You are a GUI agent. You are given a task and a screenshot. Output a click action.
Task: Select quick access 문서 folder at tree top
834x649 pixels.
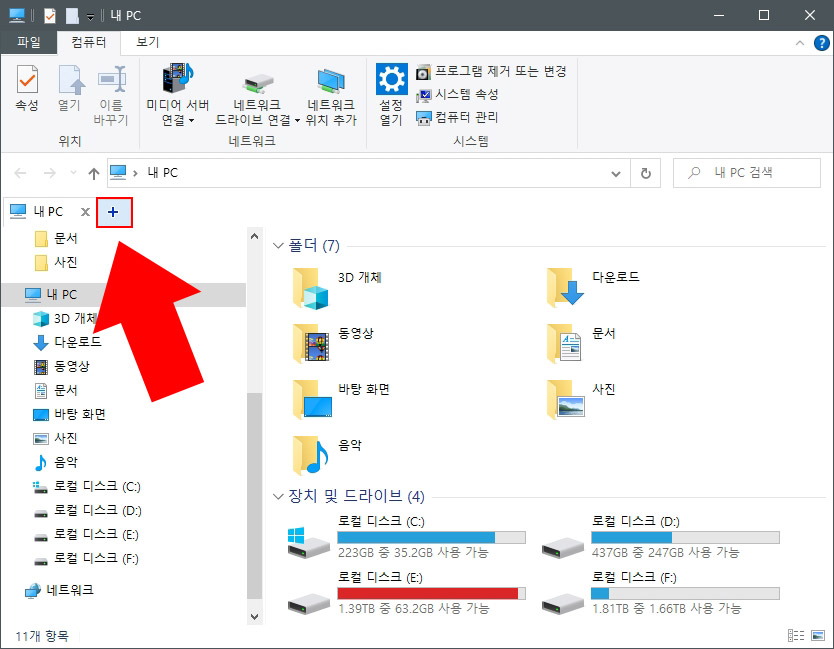coord(56,239)
